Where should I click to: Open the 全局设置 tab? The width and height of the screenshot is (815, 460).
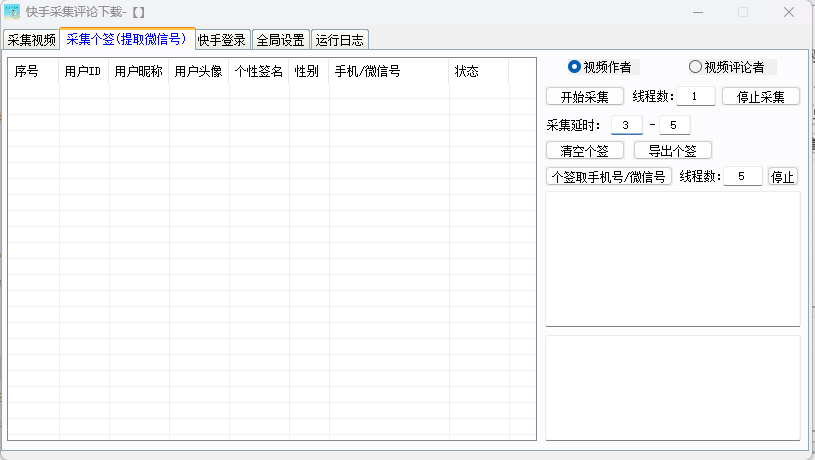(x=280, y=40)
